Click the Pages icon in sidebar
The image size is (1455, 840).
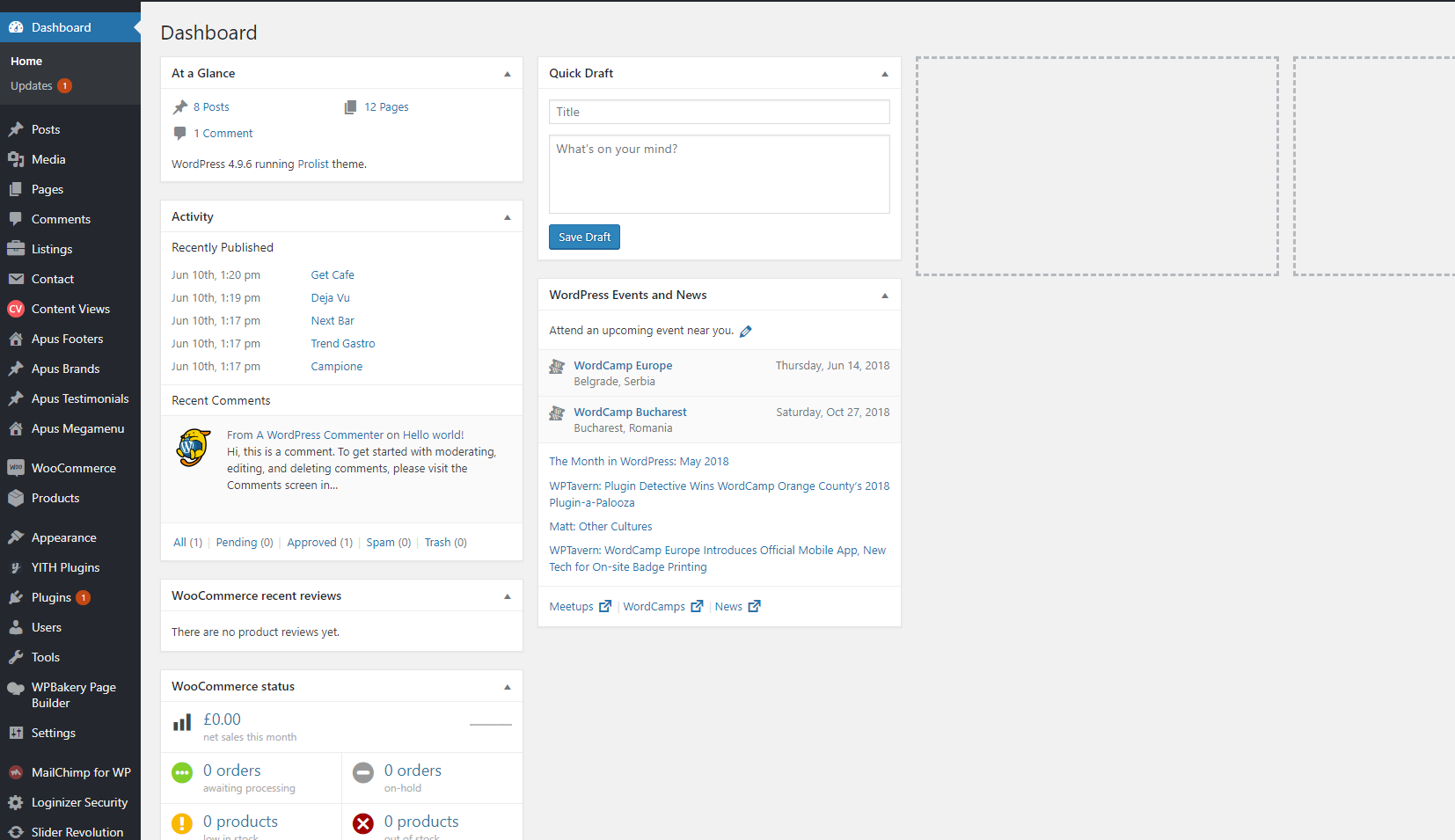pyautogui.click(x=16, y=189)
